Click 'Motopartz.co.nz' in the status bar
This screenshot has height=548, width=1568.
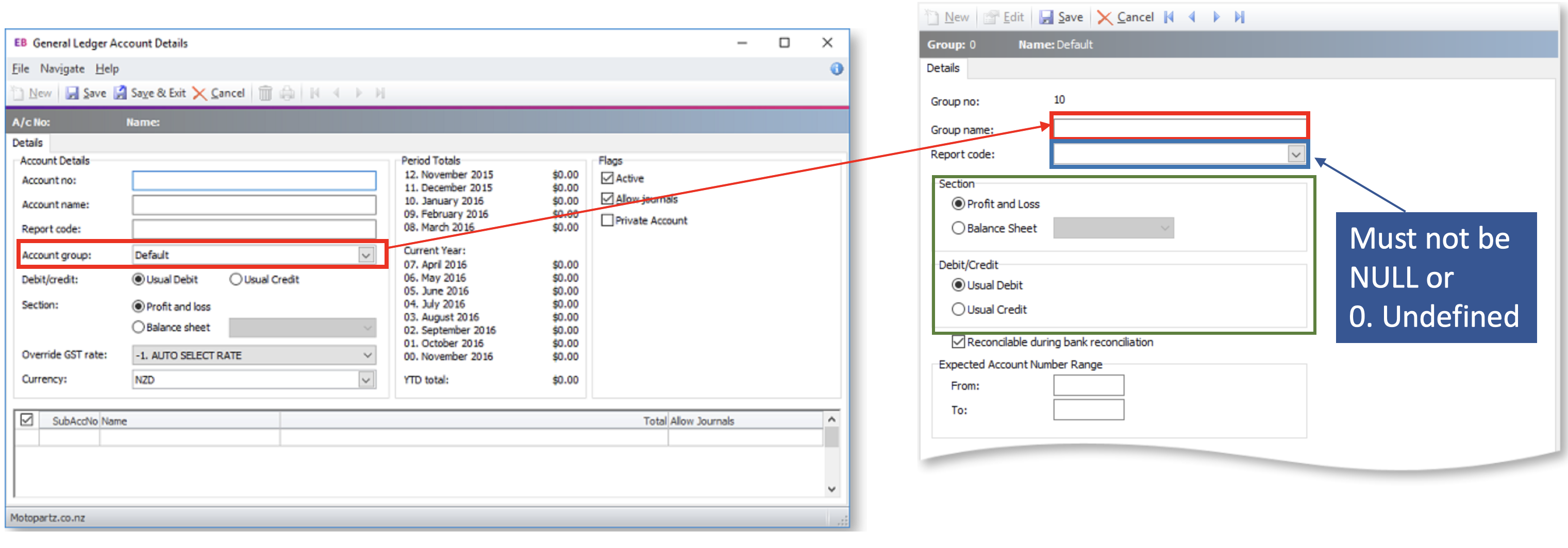[47, 518]
